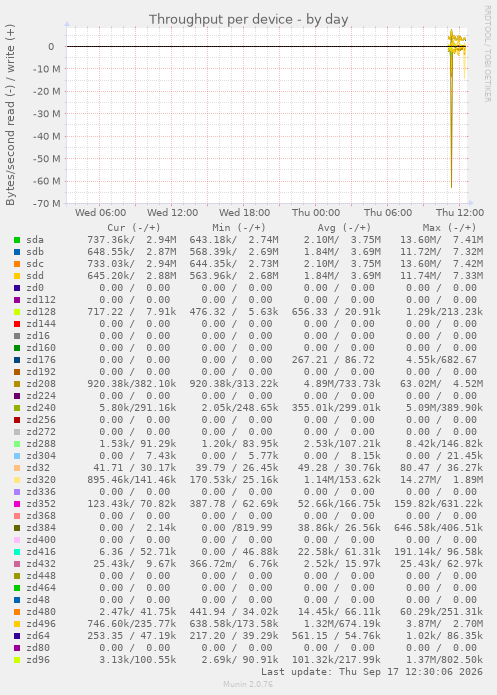Click the 'zd320' device name
The width and height of the screenshot is (497, 695).
pos(41,480)
